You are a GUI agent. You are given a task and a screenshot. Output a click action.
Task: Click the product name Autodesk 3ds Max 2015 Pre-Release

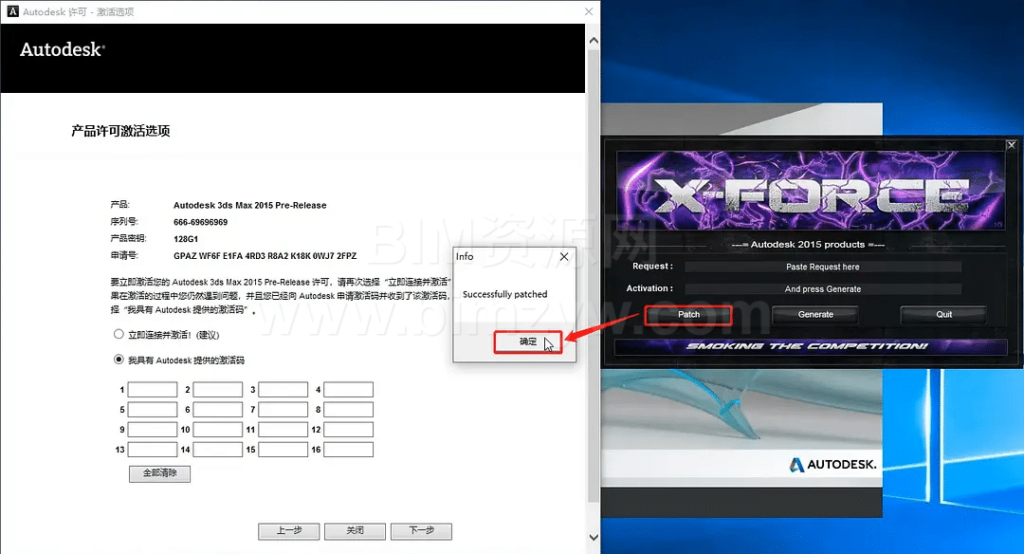249,205
